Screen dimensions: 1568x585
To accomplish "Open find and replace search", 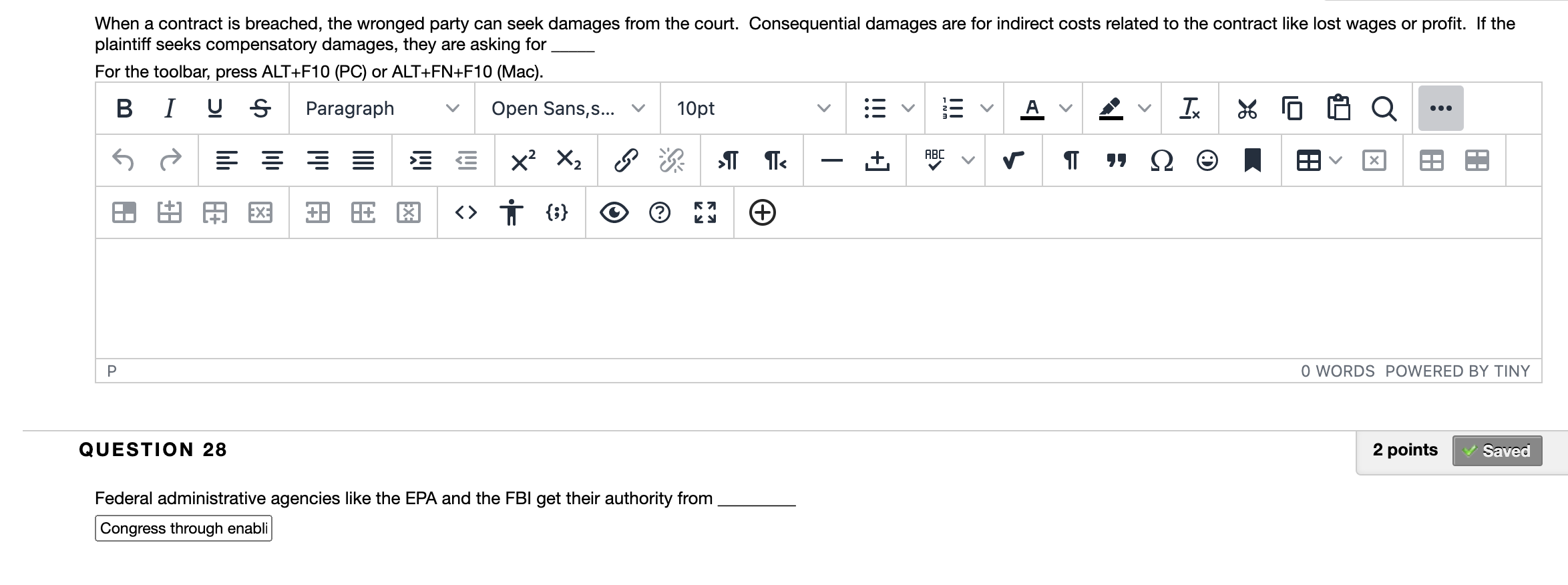I will [x=1384, y=108].
